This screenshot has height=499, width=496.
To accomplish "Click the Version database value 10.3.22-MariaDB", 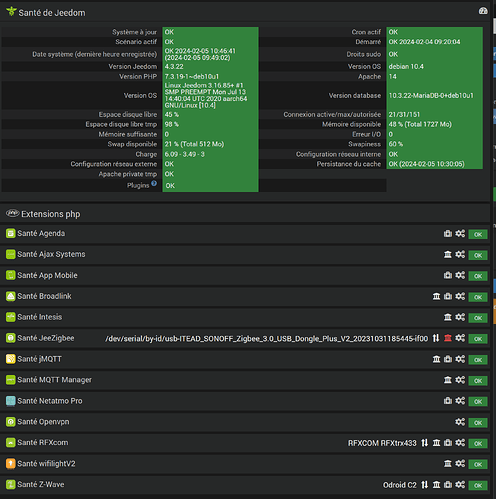I will pyautogui.click(x=431, y=95).
